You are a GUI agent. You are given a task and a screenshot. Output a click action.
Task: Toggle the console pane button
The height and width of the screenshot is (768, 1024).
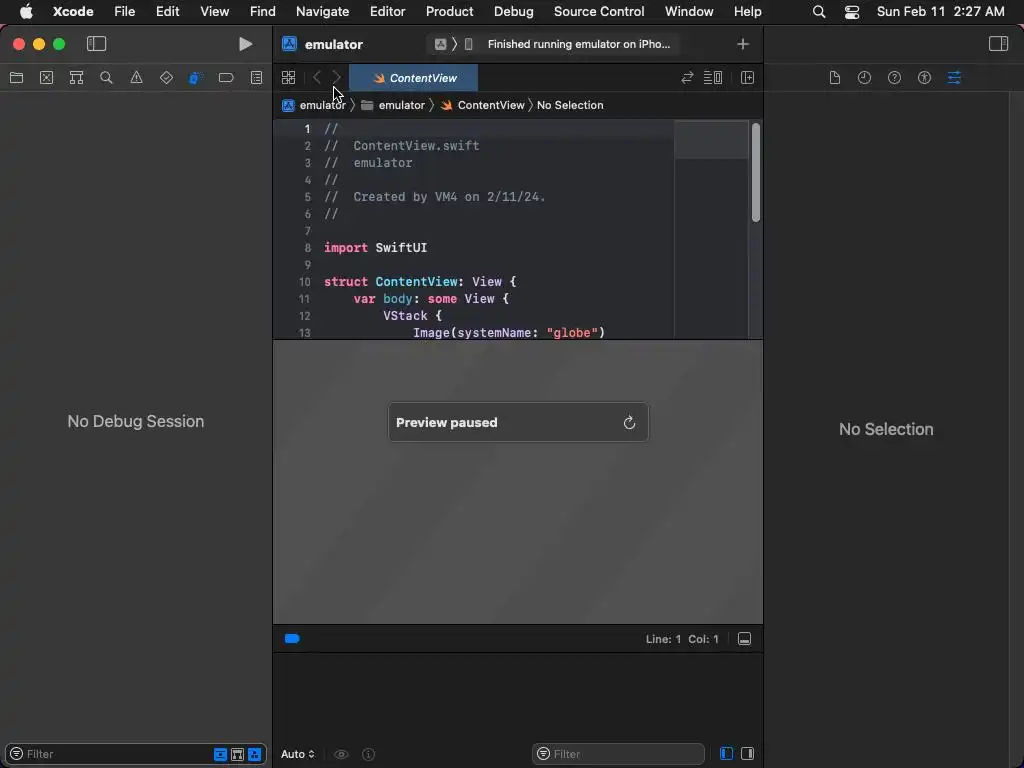(x=748, y=754)
